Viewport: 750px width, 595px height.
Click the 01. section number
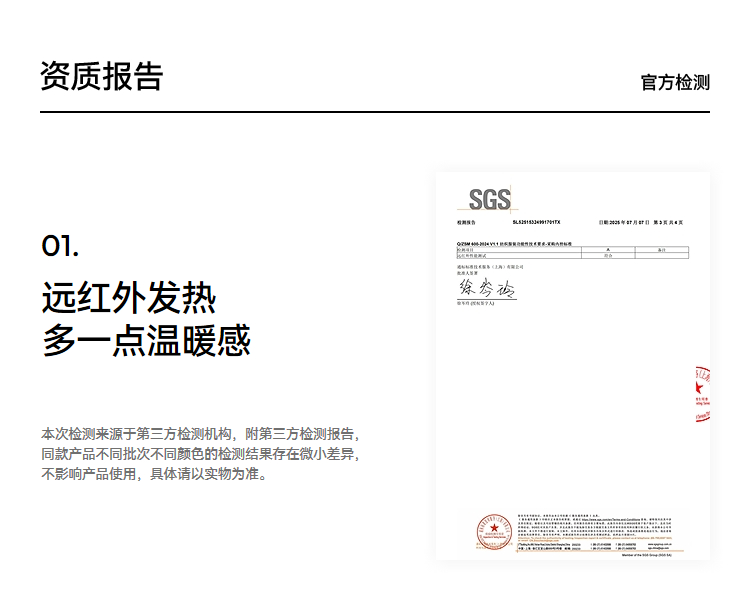pyautogui.click(x=60, y=245)
